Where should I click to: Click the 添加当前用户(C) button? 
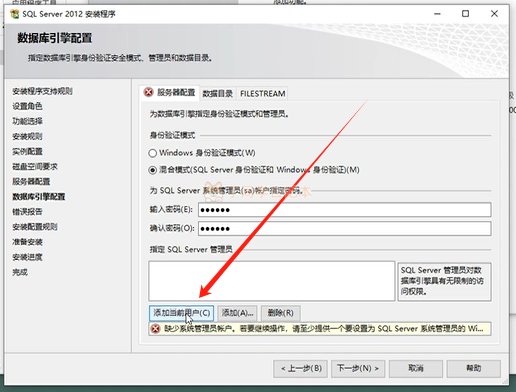tap(181, 313)
